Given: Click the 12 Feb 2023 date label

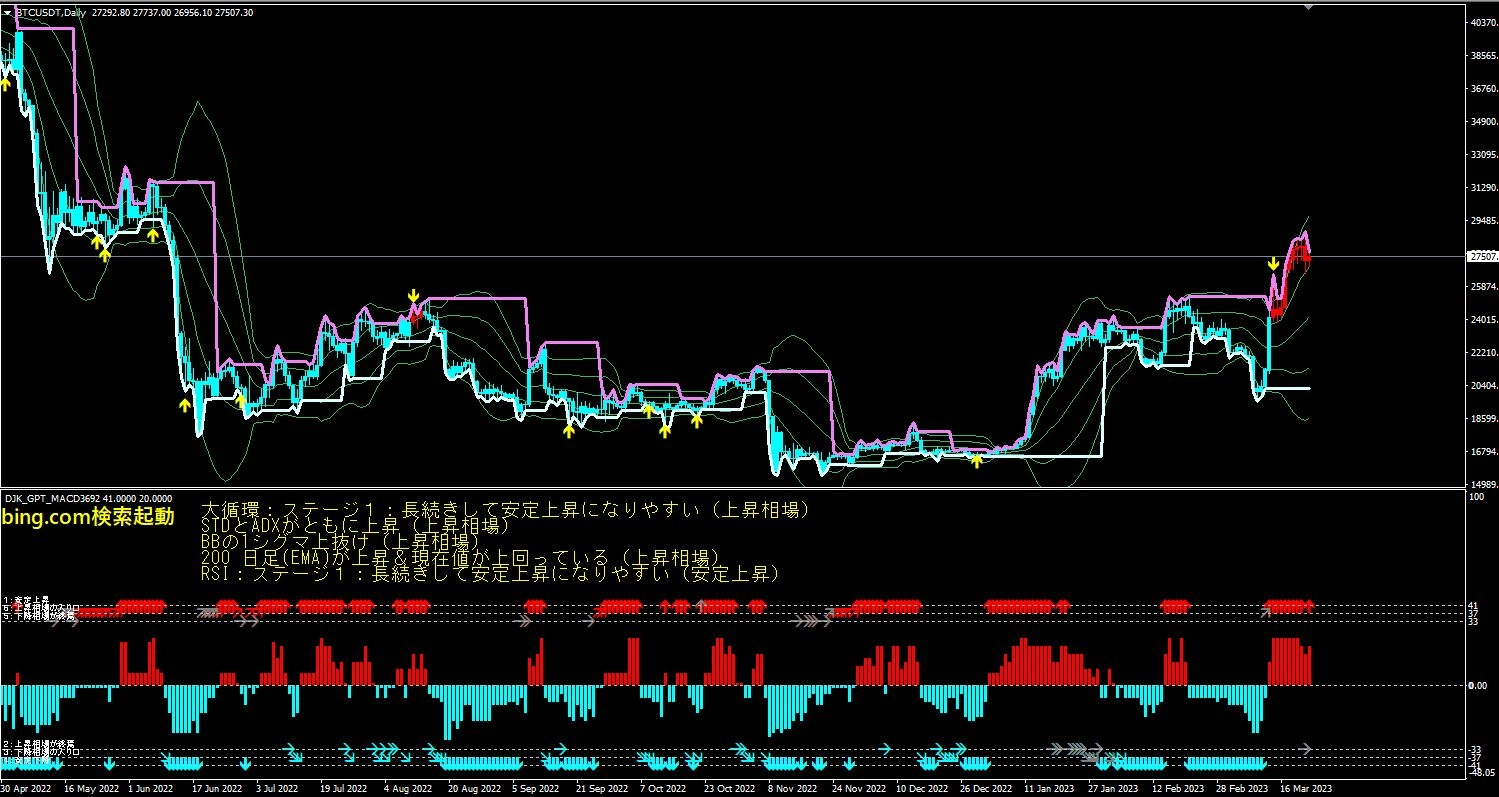Looking at the screenshot, I should click(1177, 788).
